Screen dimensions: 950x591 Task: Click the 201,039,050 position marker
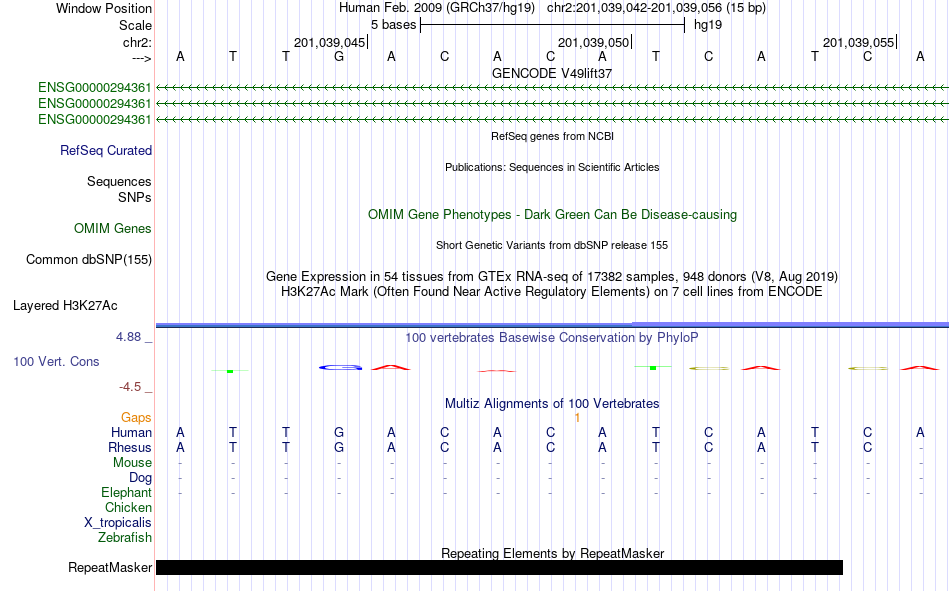[x=594, y=42]
